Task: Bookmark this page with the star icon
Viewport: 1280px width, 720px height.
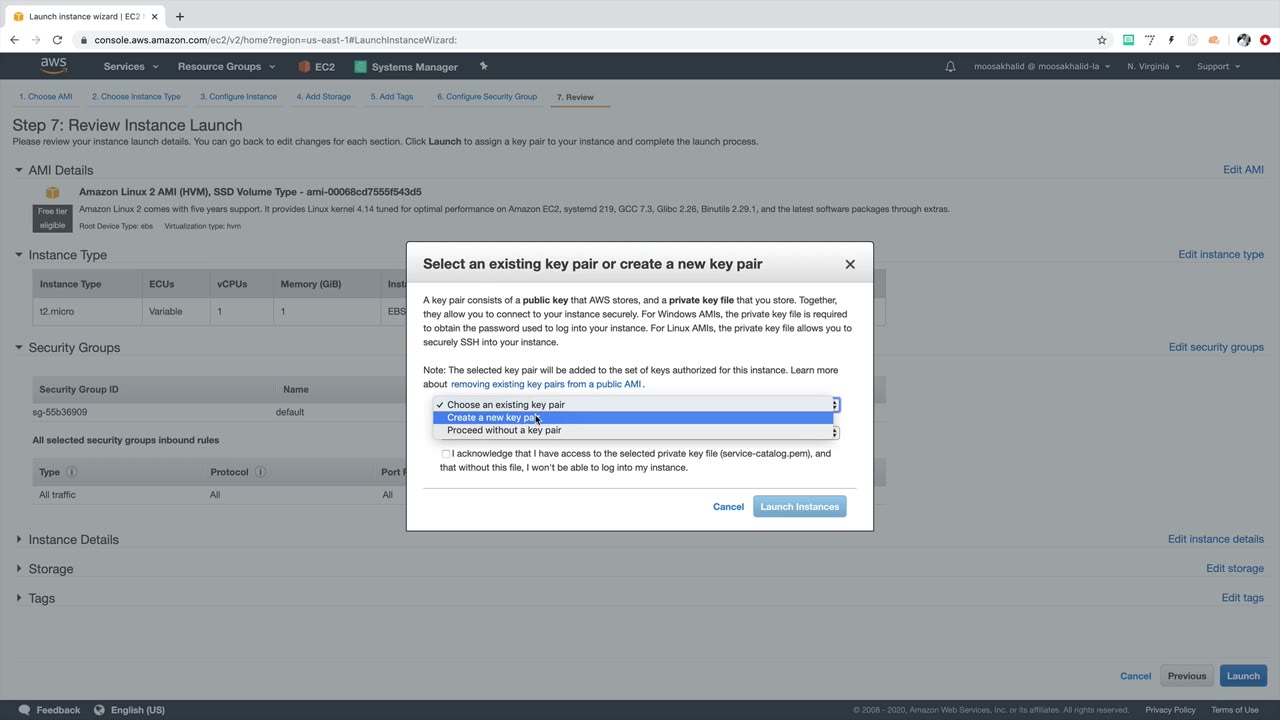Action: point(1102,40)
